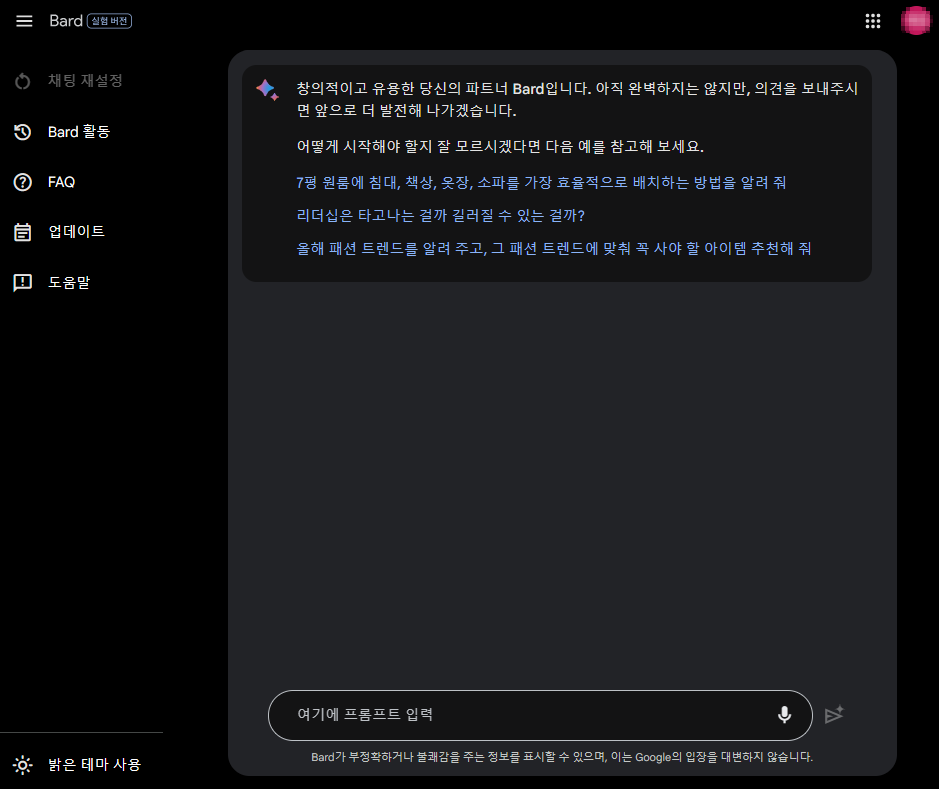The width and height of the screenshot is (939, 789).
Task: Click the sun icon for light theme
Action: (x=23, y=765)
